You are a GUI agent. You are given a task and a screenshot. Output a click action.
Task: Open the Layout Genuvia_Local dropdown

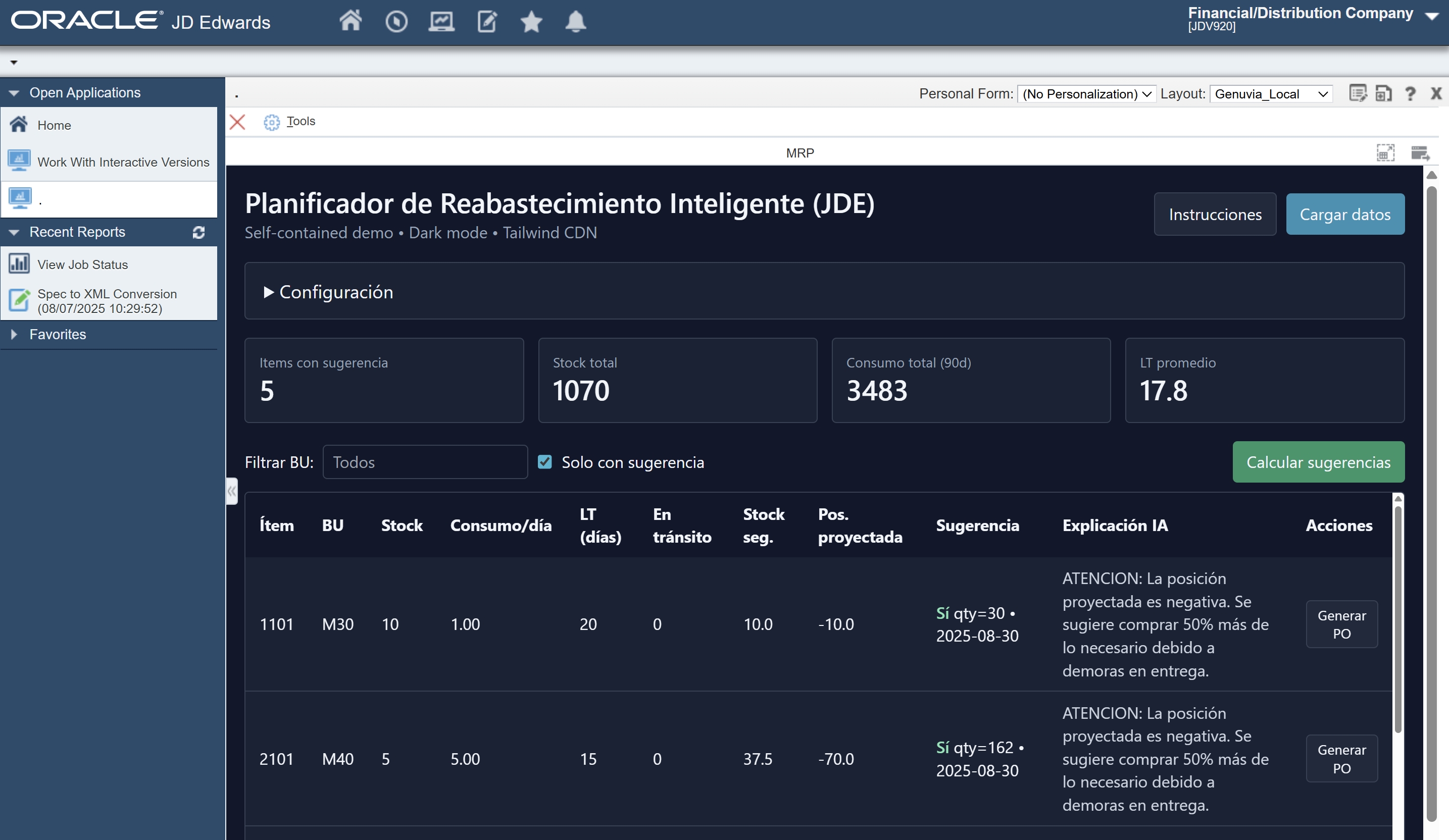click(1271, 94)
